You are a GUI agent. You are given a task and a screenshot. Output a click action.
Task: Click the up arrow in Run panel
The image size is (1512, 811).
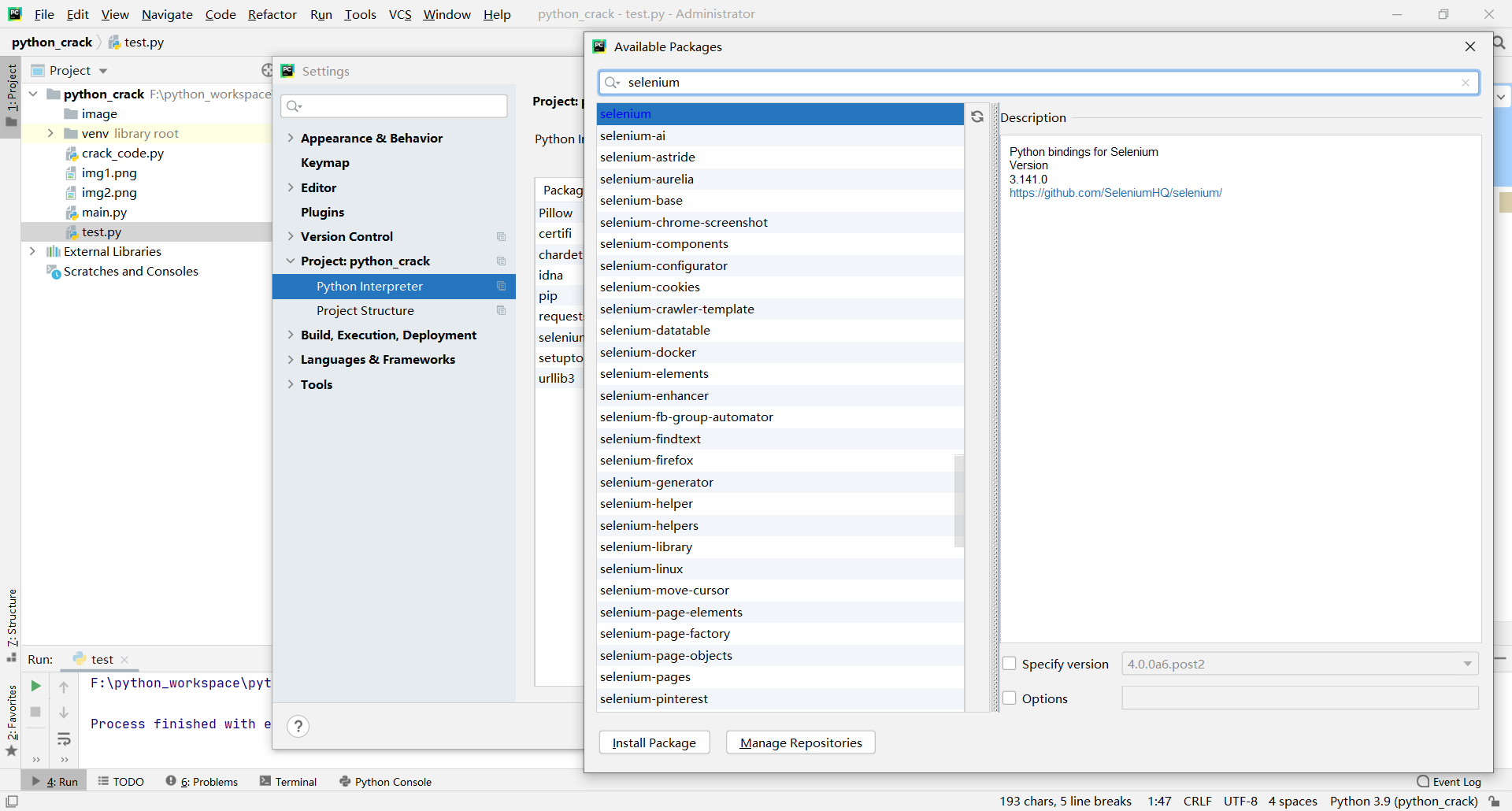point(64,687)
